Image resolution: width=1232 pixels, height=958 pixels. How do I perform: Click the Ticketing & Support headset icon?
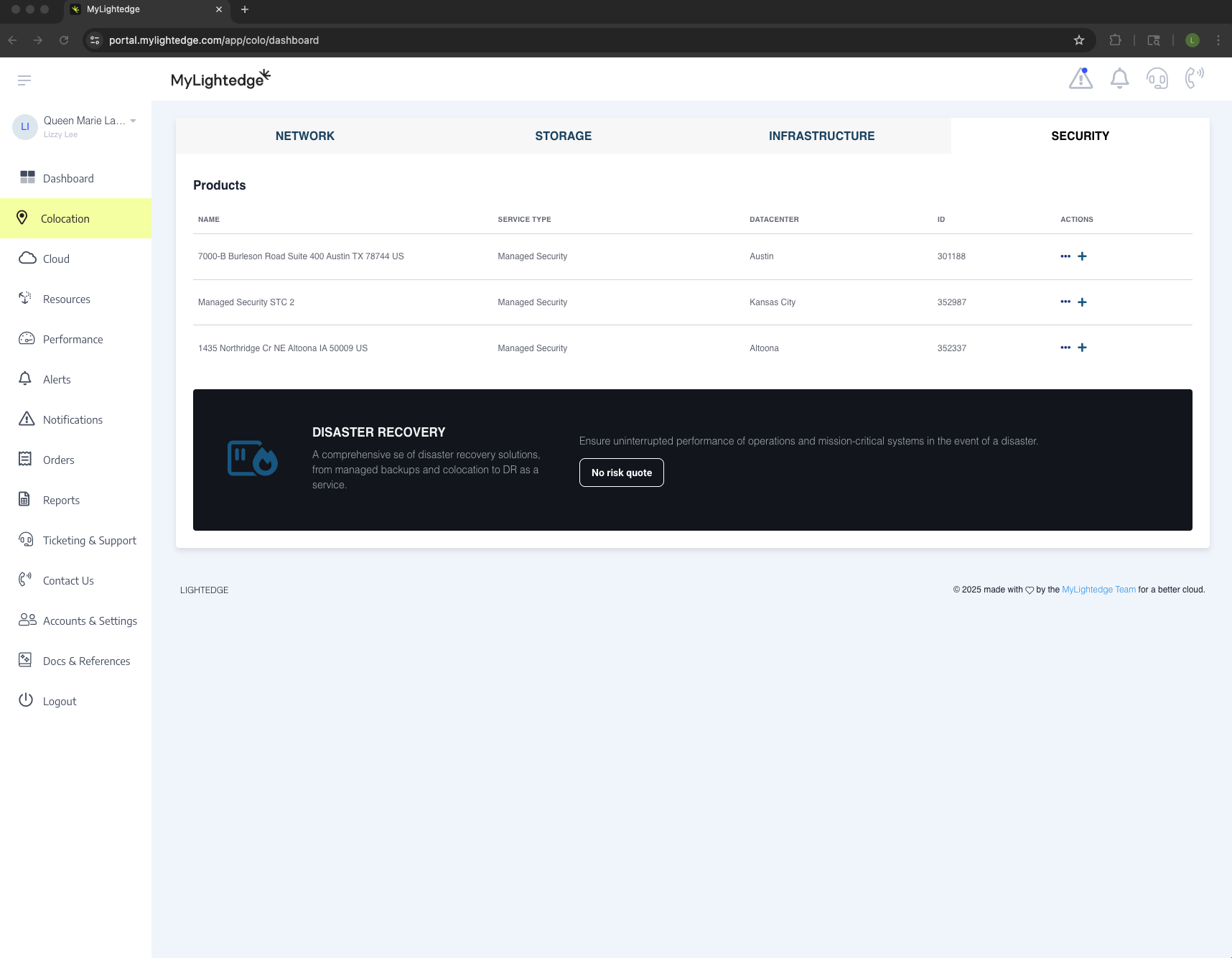point(26,539)
